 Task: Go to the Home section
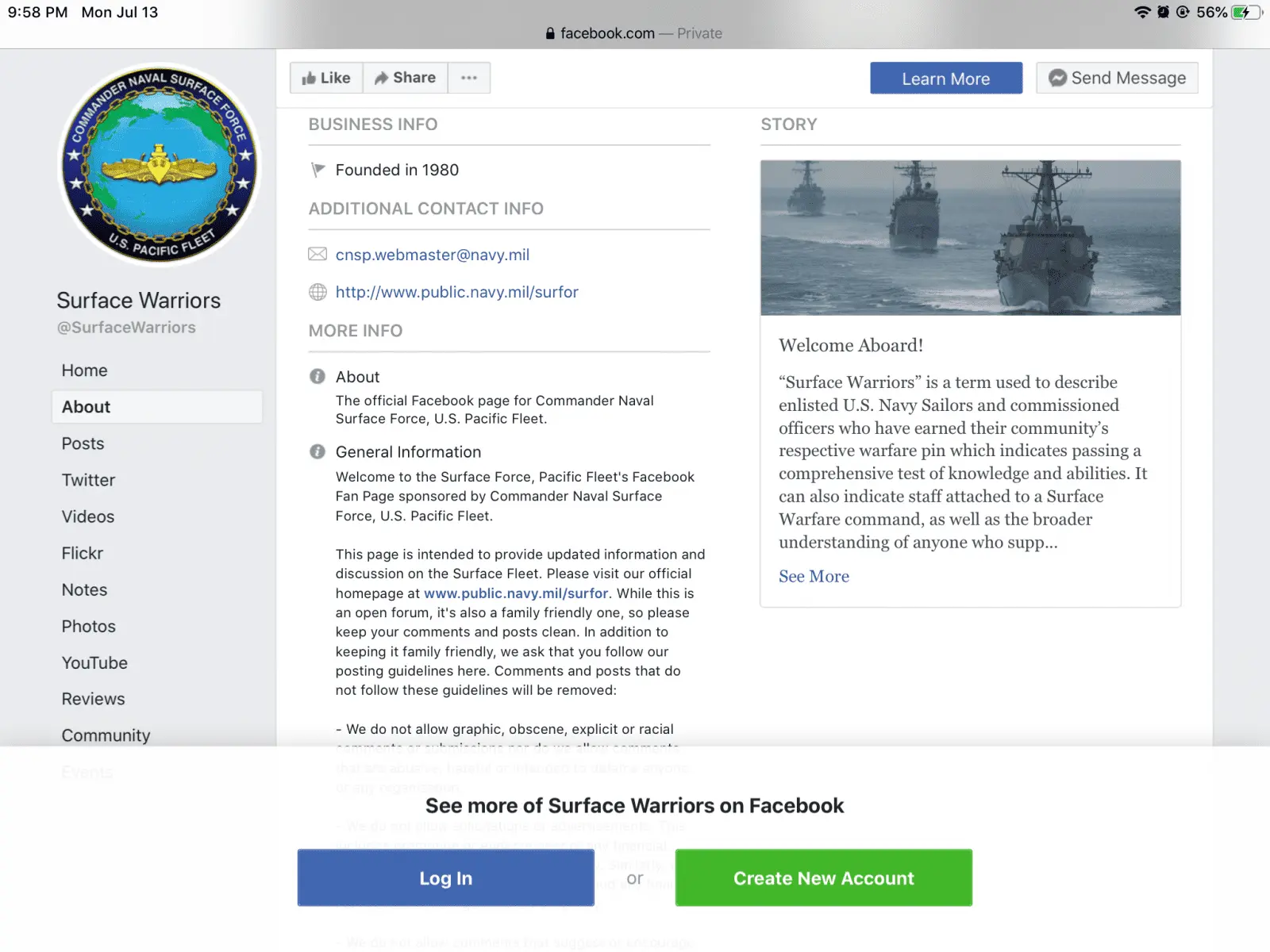point(85,370)
